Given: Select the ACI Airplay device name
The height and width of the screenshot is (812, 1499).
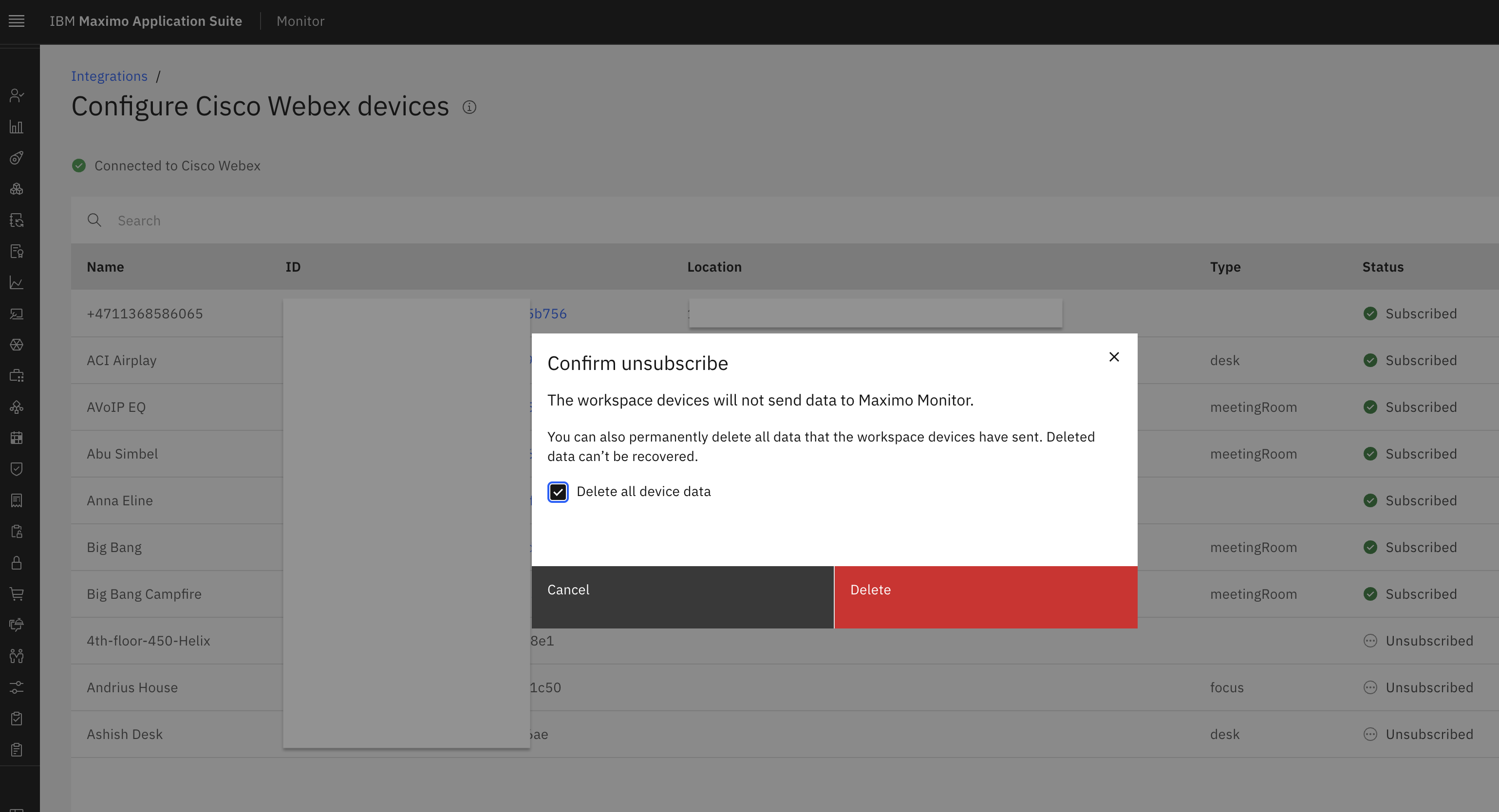Looking at the screenshot, I should [x=122, y=361].
